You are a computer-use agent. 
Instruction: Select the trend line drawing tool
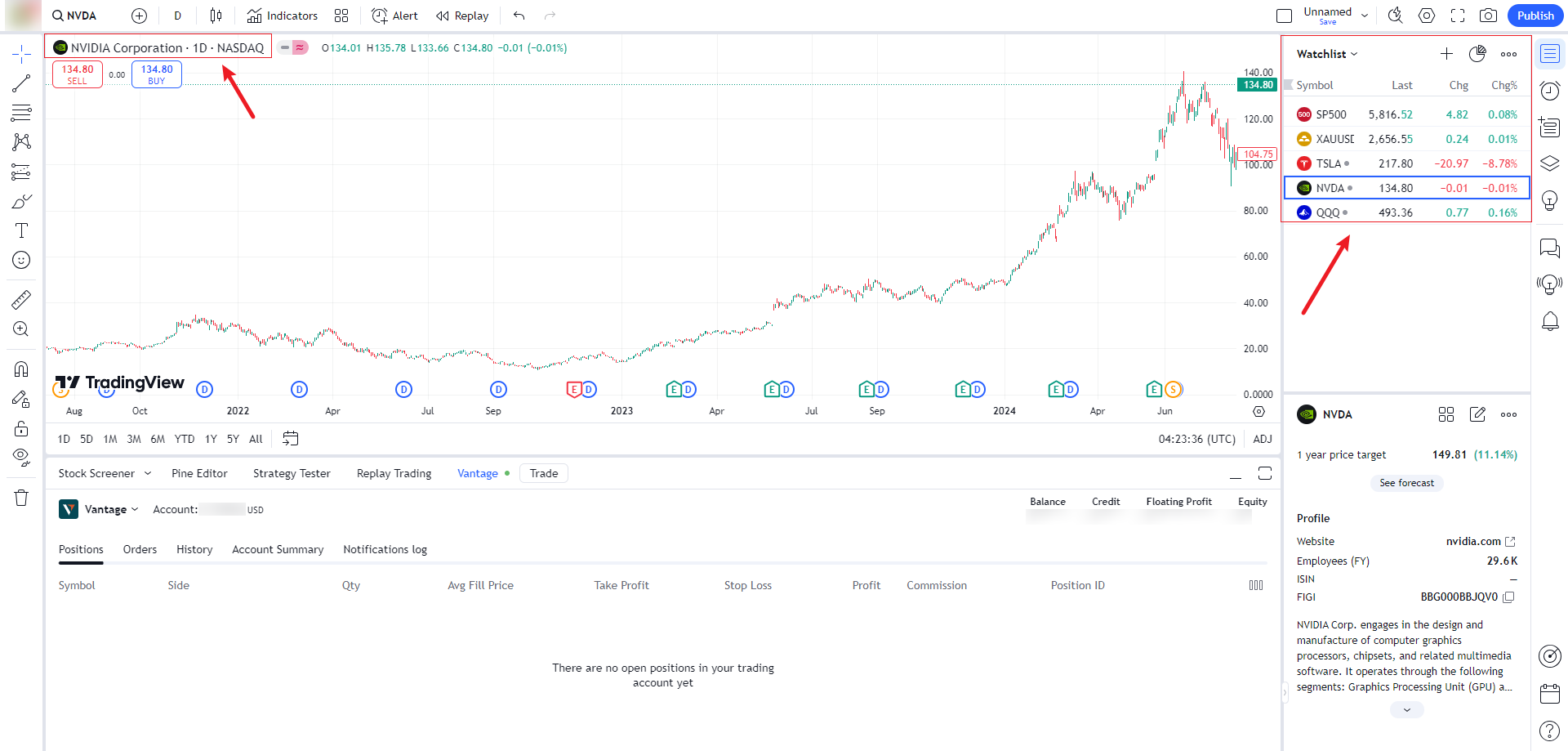click(21, 83)
